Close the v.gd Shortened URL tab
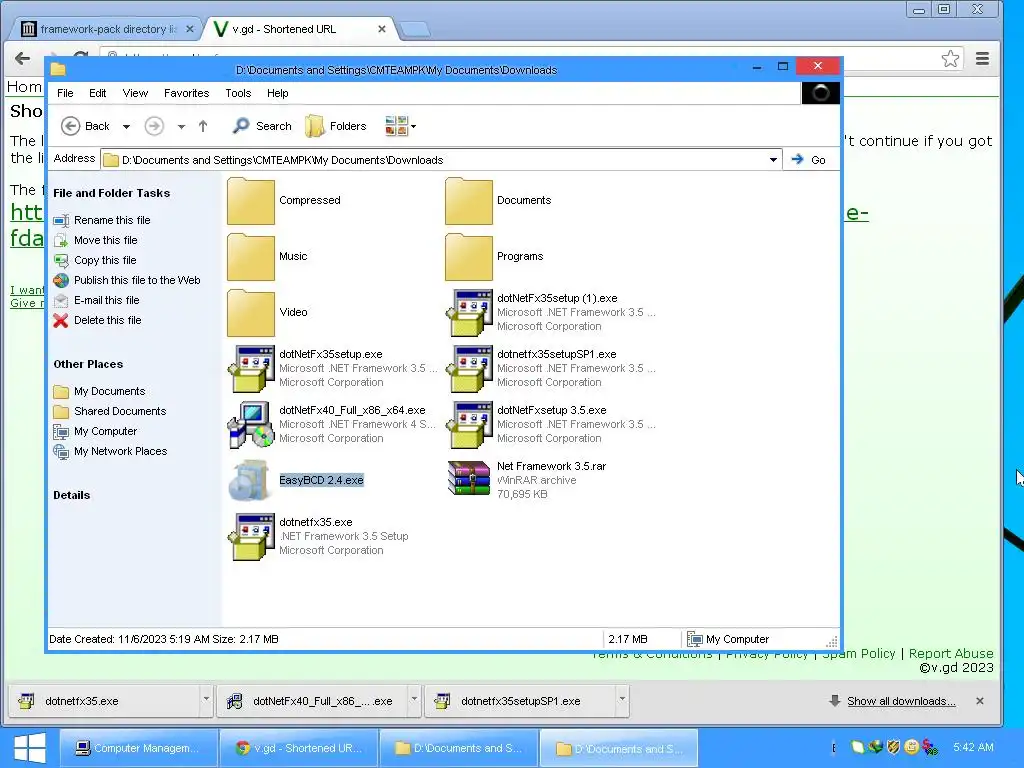 tap(382, 29)
